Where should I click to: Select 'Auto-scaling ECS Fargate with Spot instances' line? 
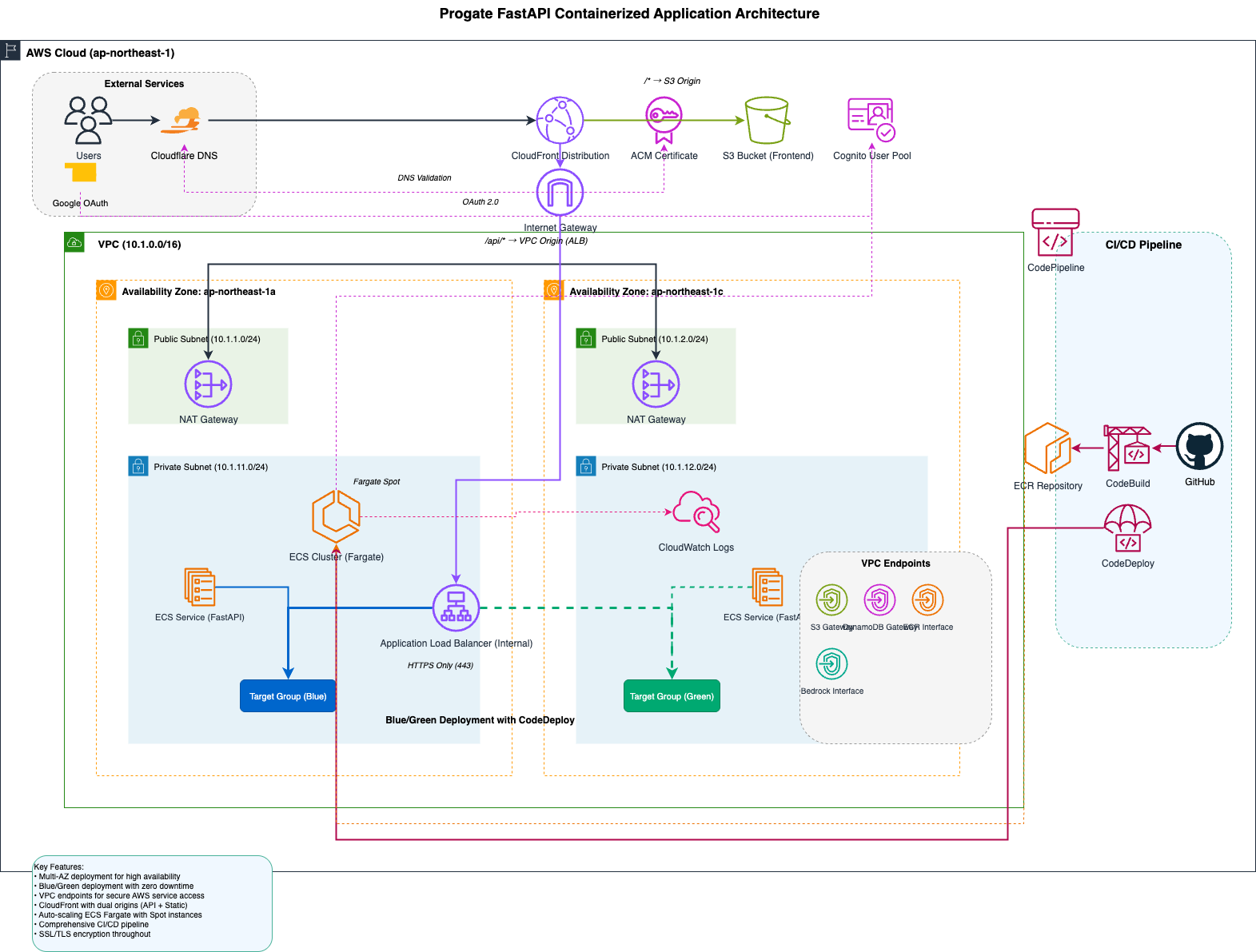pos(118,915)
